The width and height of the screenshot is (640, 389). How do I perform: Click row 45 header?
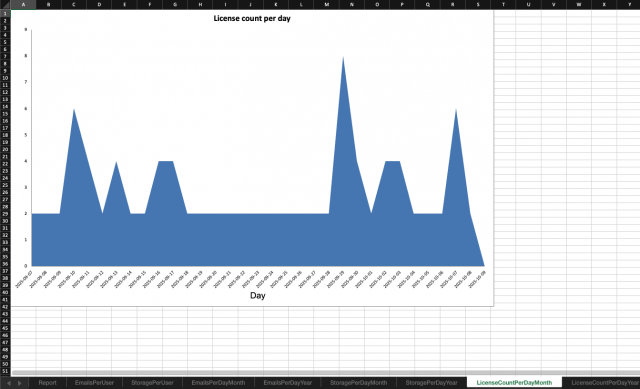pyautogui.click(x=5, y=328)
